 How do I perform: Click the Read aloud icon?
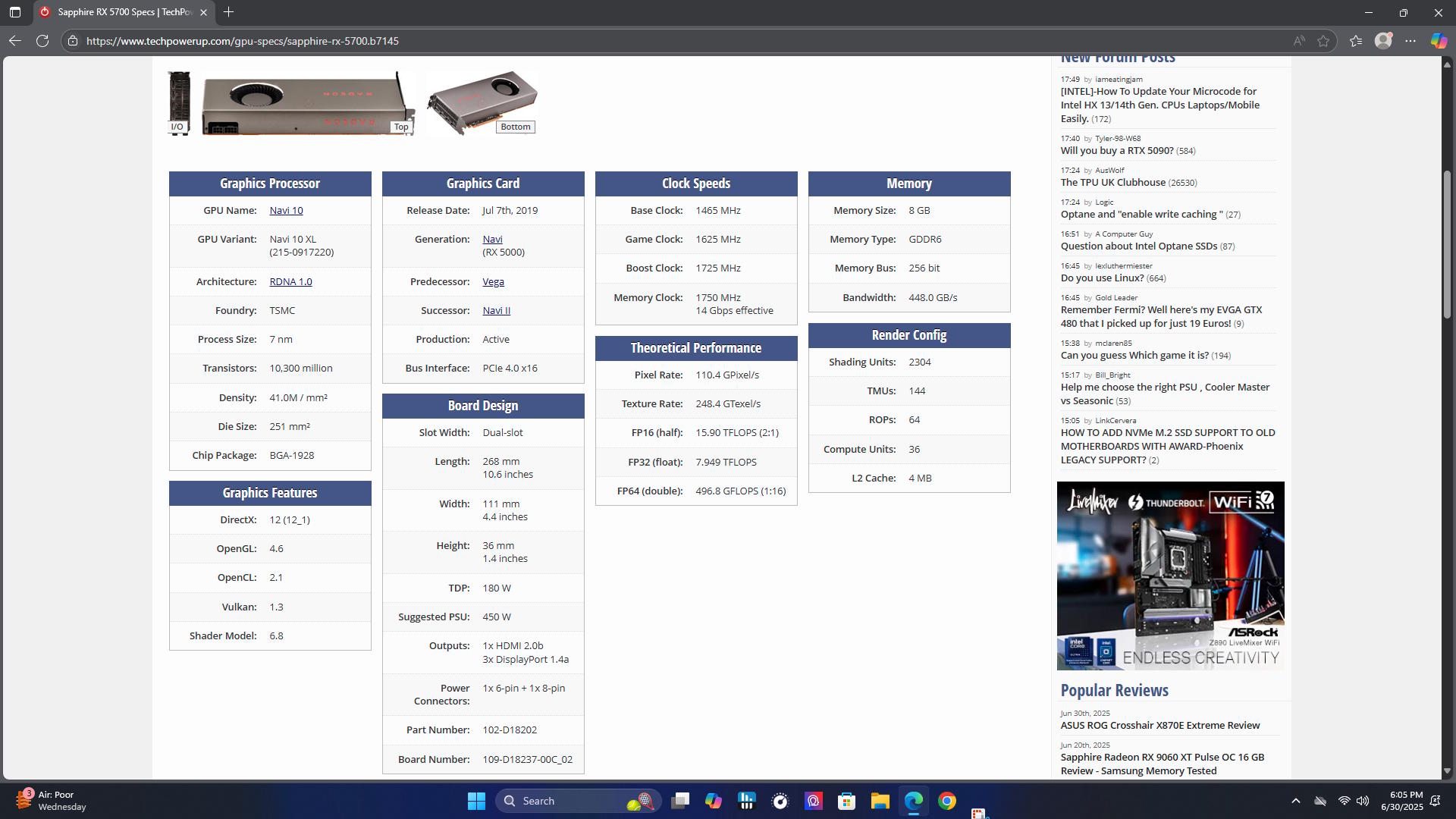[1299, 41]
